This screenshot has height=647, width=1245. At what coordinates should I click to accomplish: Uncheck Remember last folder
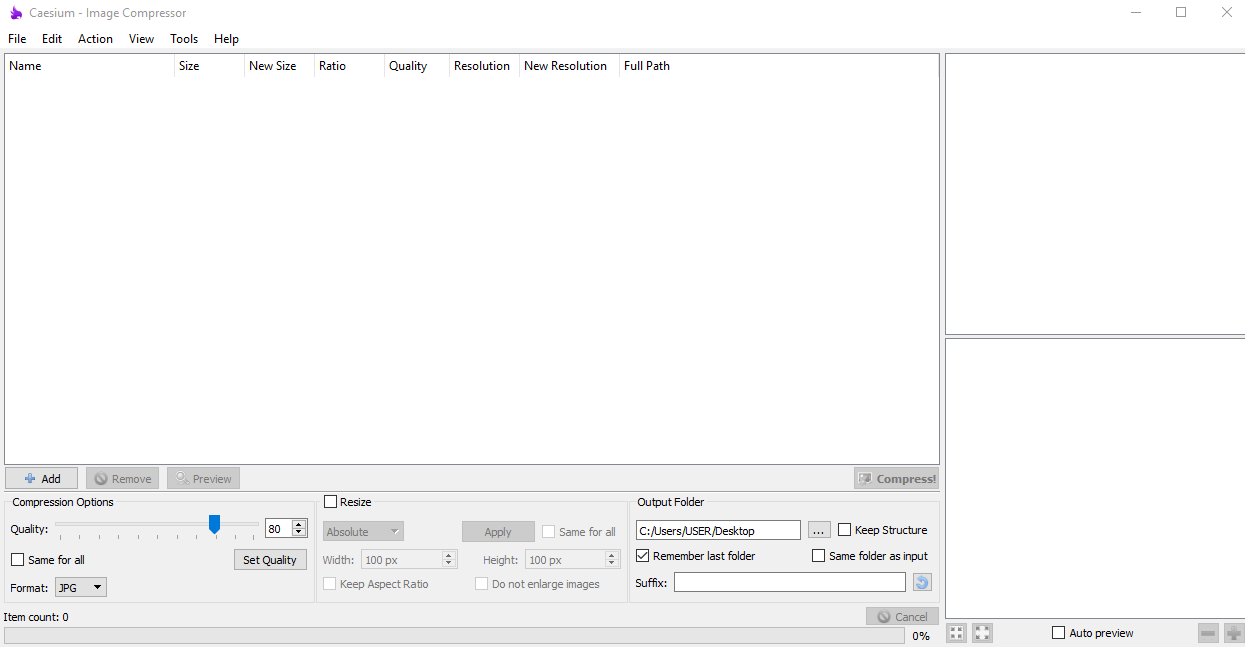click(x=643, y=556)
